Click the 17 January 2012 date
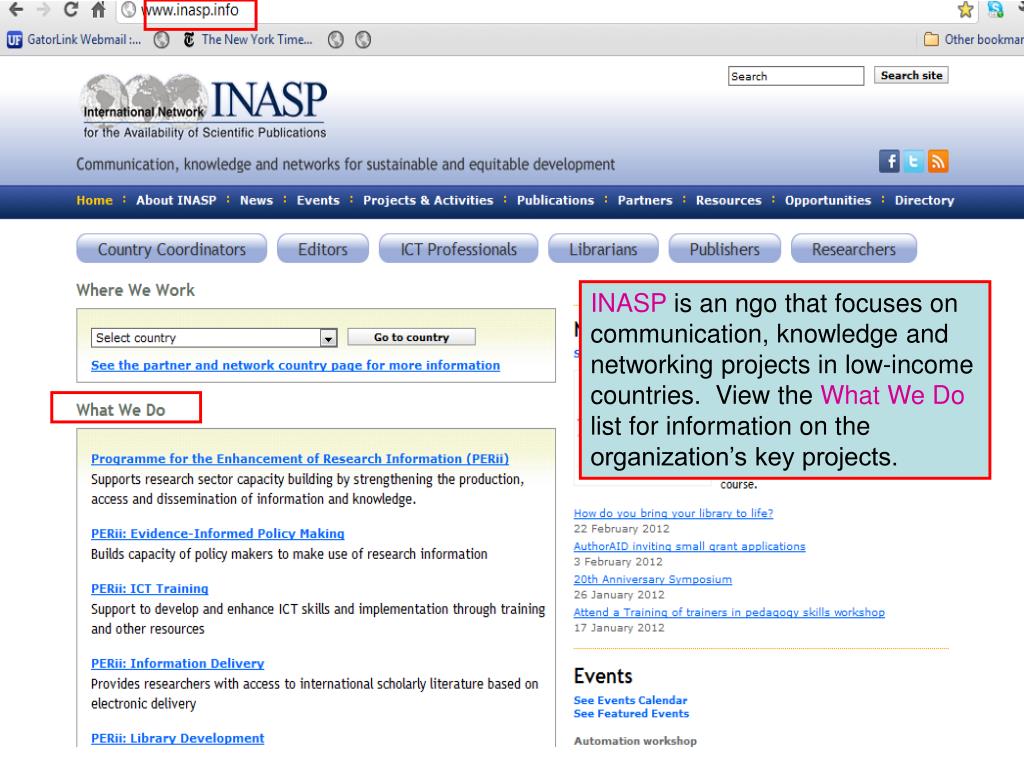1024x768 pixels. click(x=618, y=628)
